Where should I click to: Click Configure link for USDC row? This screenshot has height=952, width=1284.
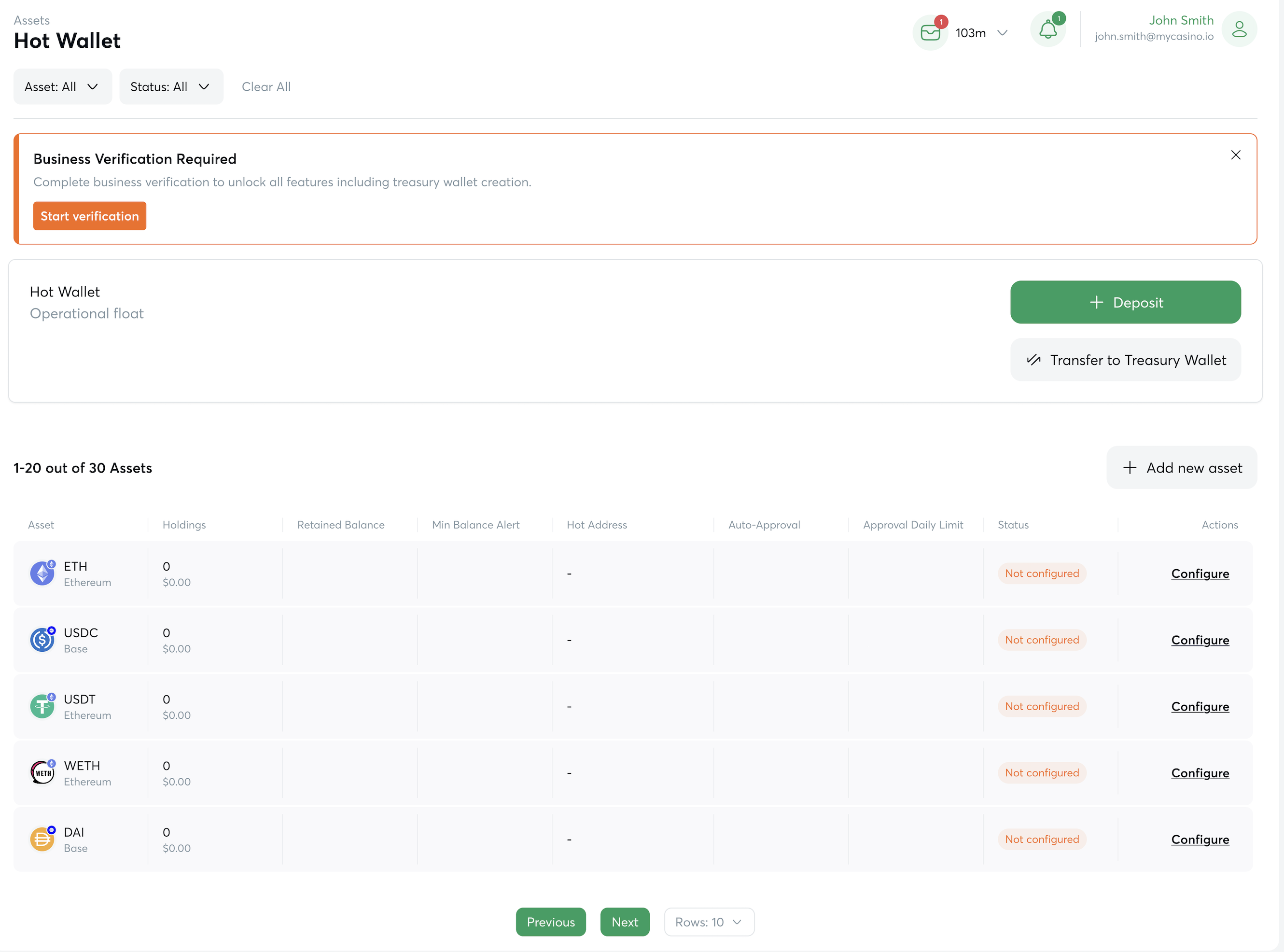tap(1200, 640)
